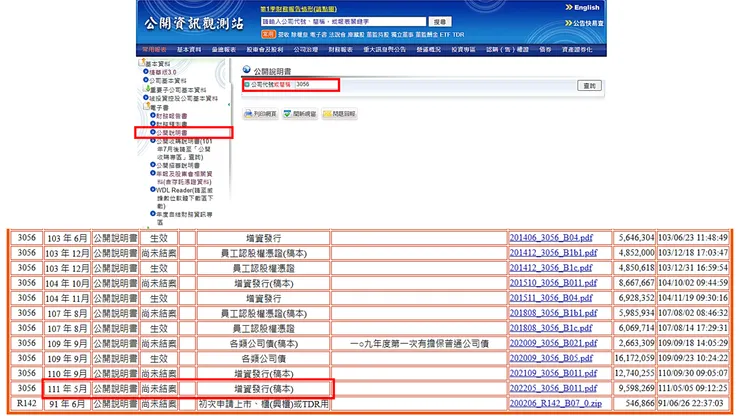The width and height of the screenshot is (740, 416).
Task: Click the globe icon beside 公開說明書 heading
Action: click(x=246, y=70)
